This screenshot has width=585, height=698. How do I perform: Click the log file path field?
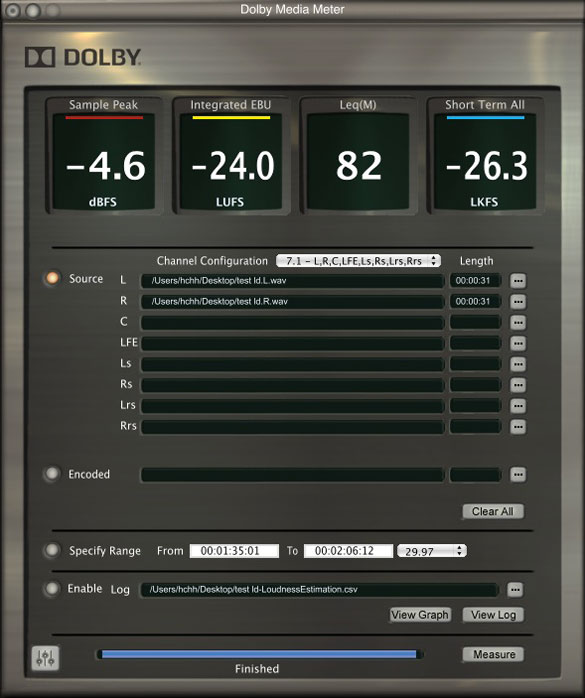coord(320,590)
